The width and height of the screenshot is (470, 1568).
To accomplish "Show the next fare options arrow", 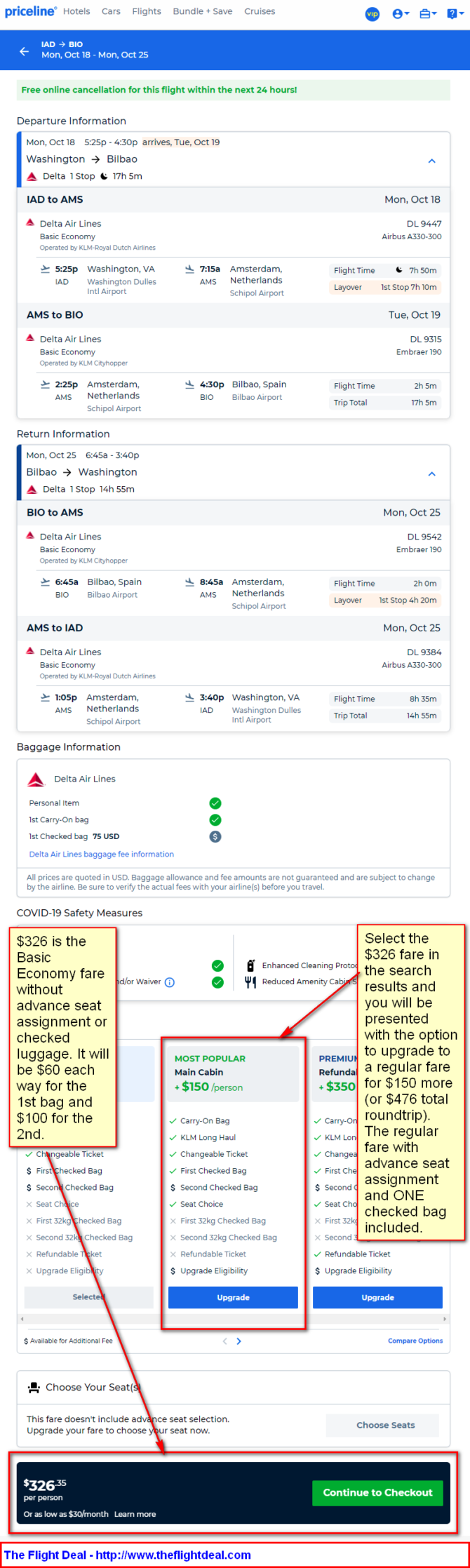I will pos(239,1341).
